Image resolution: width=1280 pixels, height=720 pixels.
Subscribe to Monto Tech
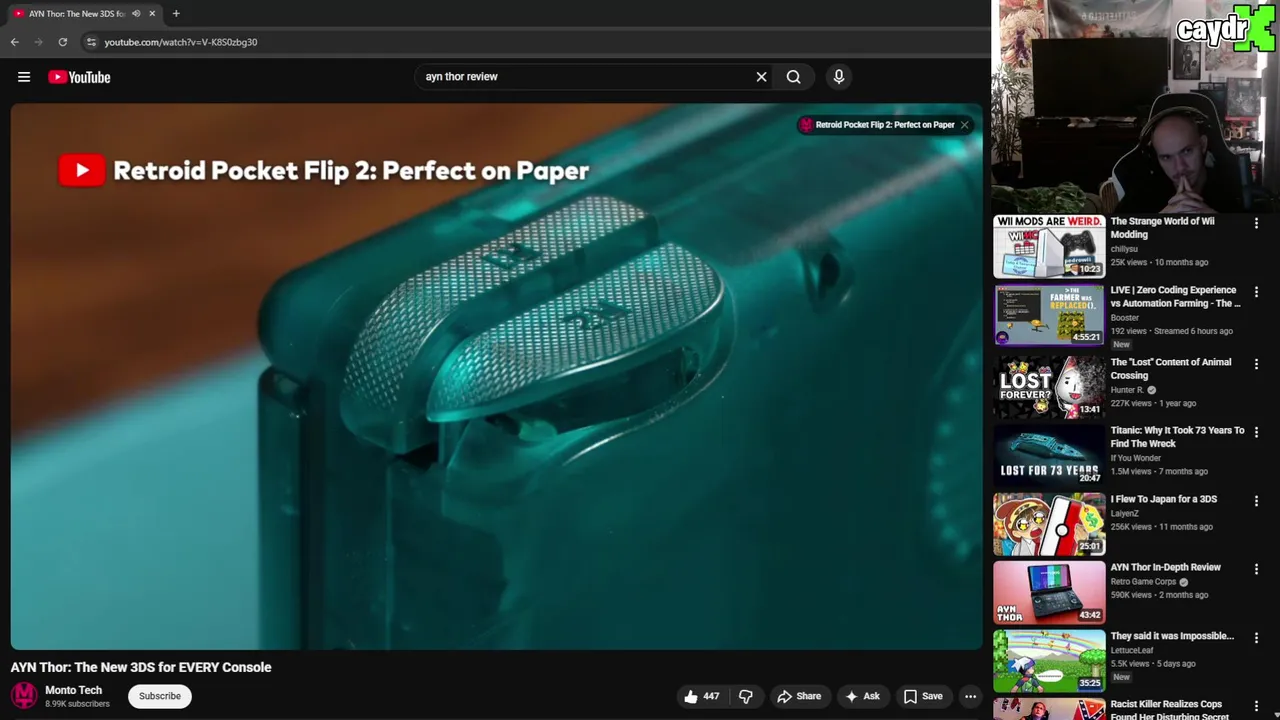[160, 696]
